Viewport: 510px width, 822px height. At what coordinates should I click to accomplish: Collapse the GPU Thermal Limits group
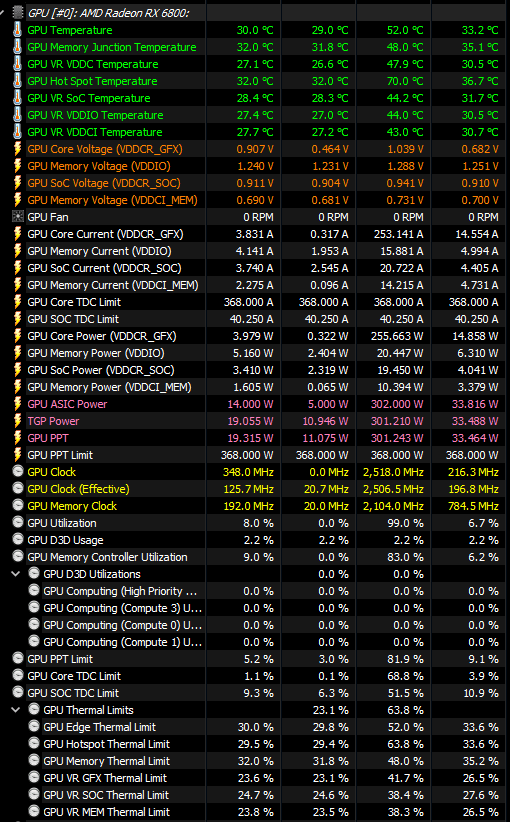(15, 710)
